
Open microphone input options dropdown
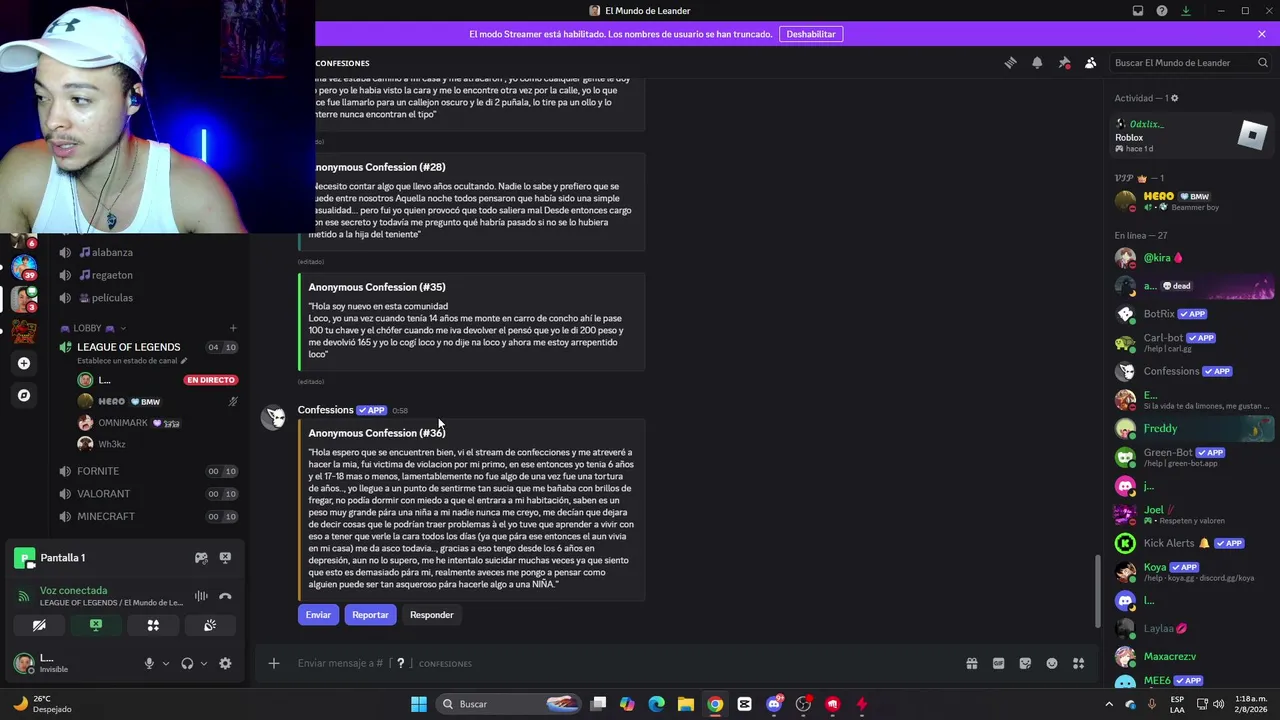click(165, 663)
